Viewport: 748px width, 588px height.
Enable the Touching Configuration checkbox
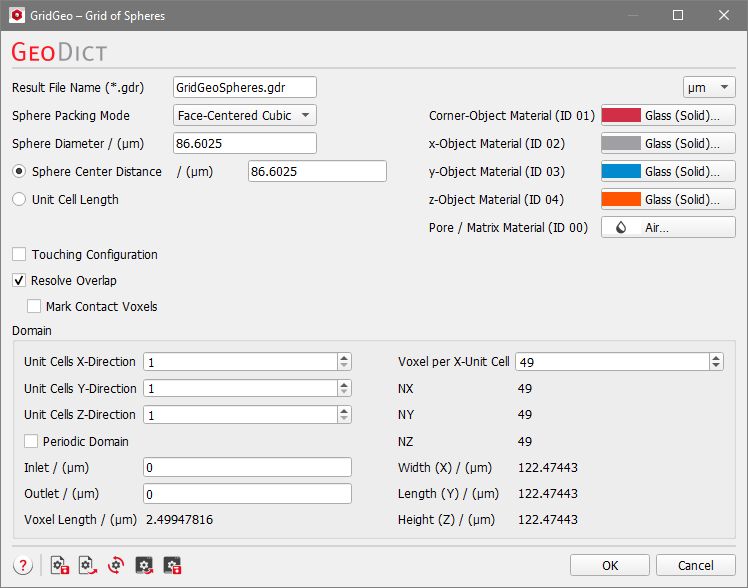click(19, 255)
